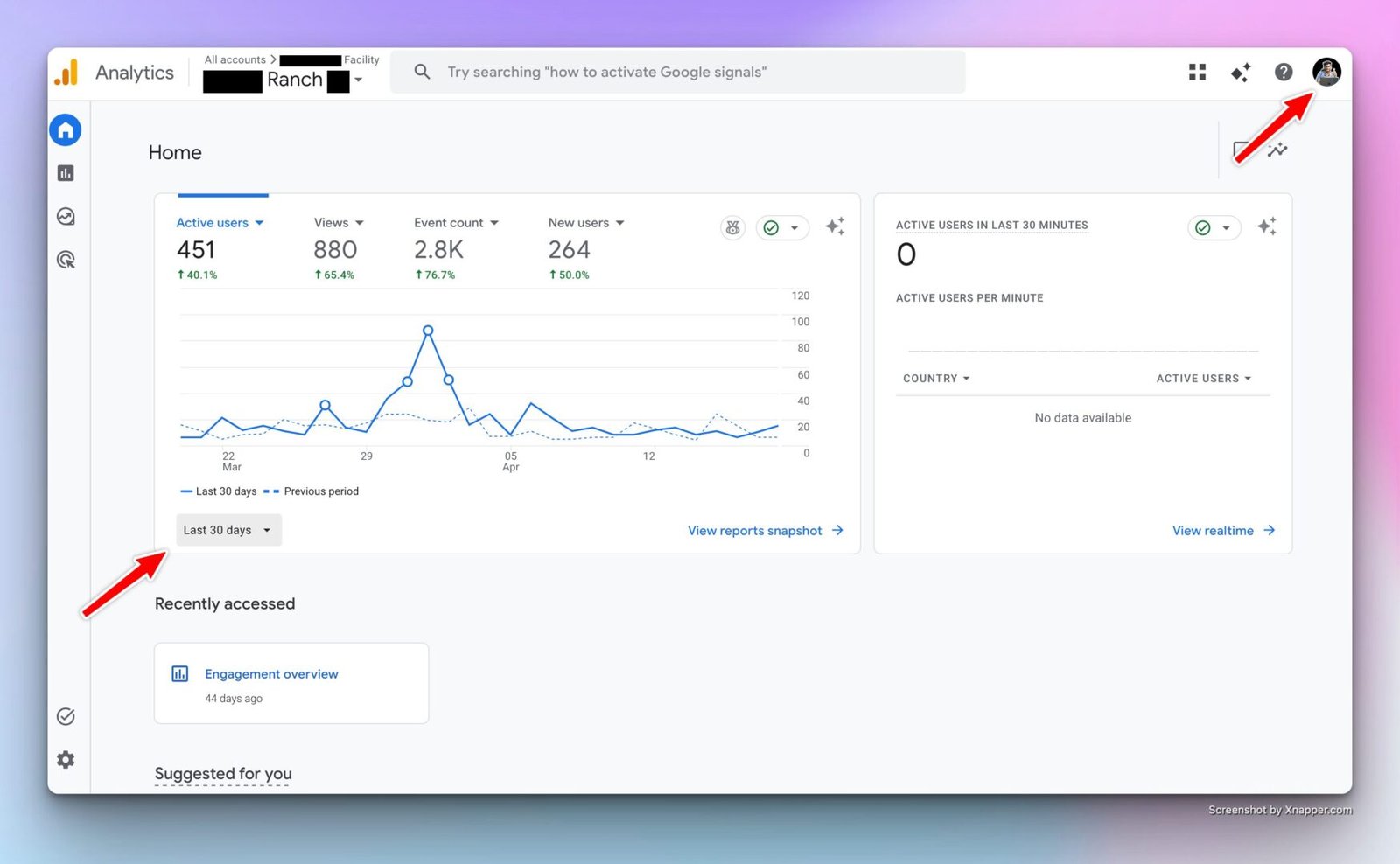The width and height of the screenshot is (1400, 864).
Task: Open Admin gear icon at sidebar bottom
Action: tap(66, 760)
